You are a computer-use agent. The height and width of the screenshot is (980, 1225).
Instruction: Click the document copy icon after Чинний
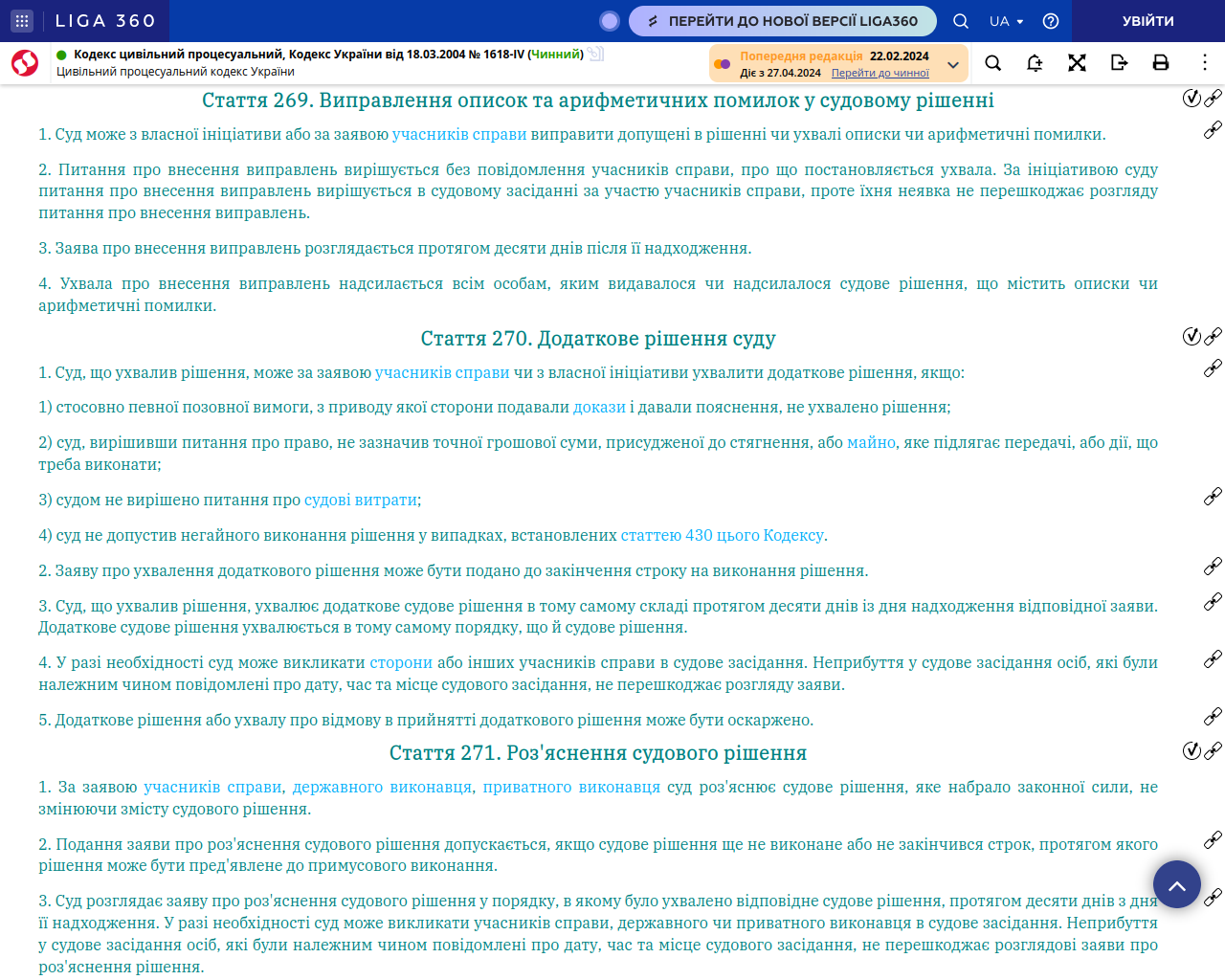pos(595,55)
